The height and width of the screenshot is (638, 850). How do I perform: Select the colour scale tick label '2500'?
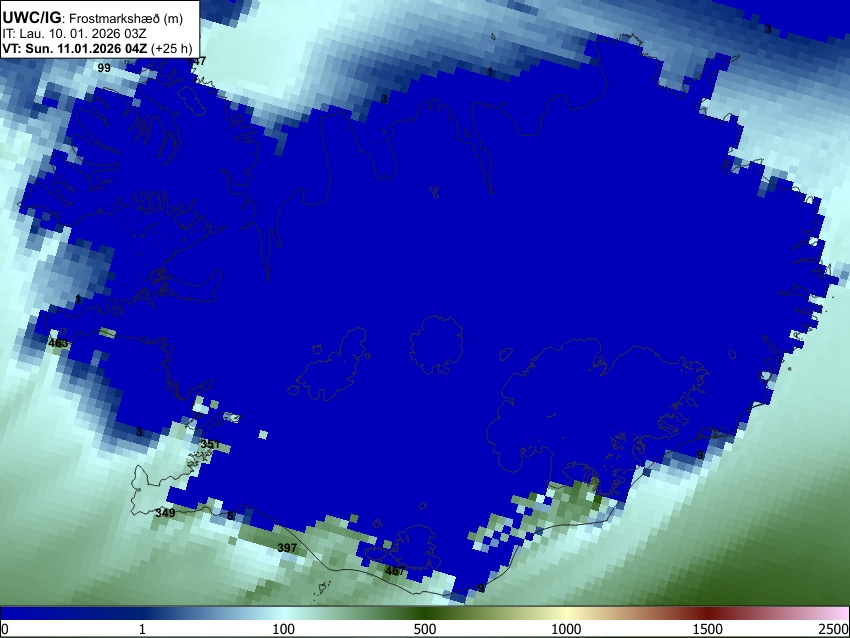pos(834,629)
